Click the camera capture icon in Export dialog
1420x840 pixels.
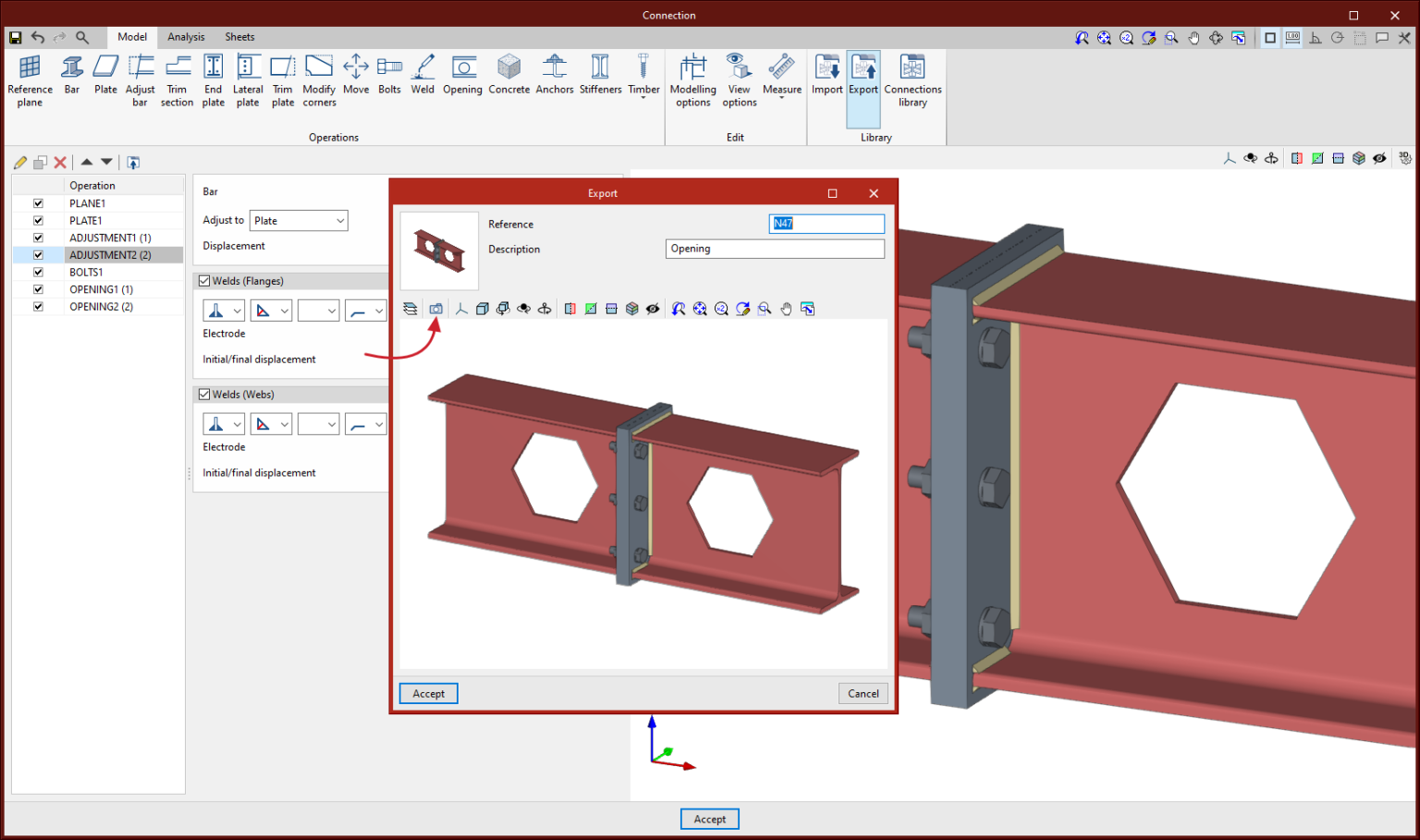(x=435, y=309)
